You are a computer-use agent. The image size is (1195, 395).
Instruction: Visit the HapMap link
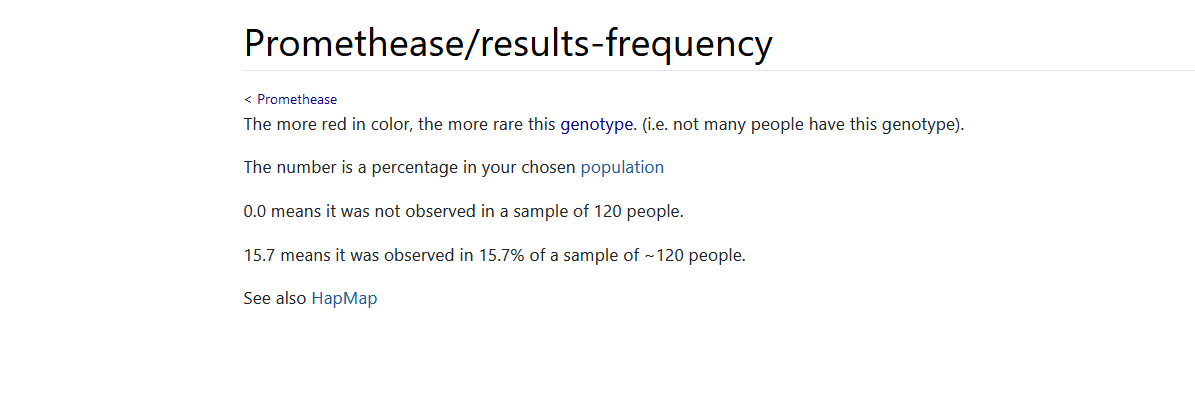(344, 299)
